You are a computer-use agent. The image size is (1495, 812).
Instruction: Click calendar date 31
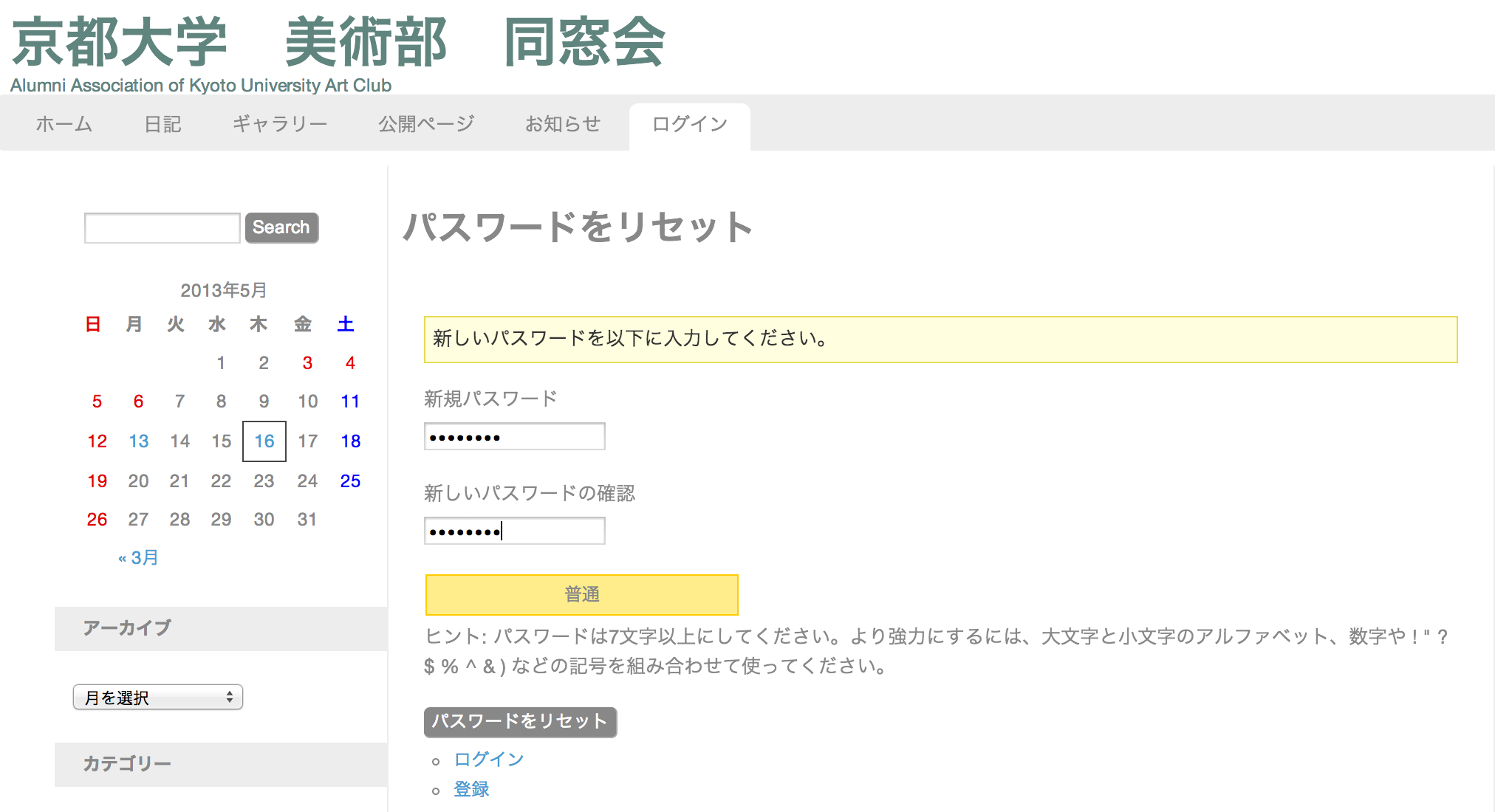click(x=307, y=520)
